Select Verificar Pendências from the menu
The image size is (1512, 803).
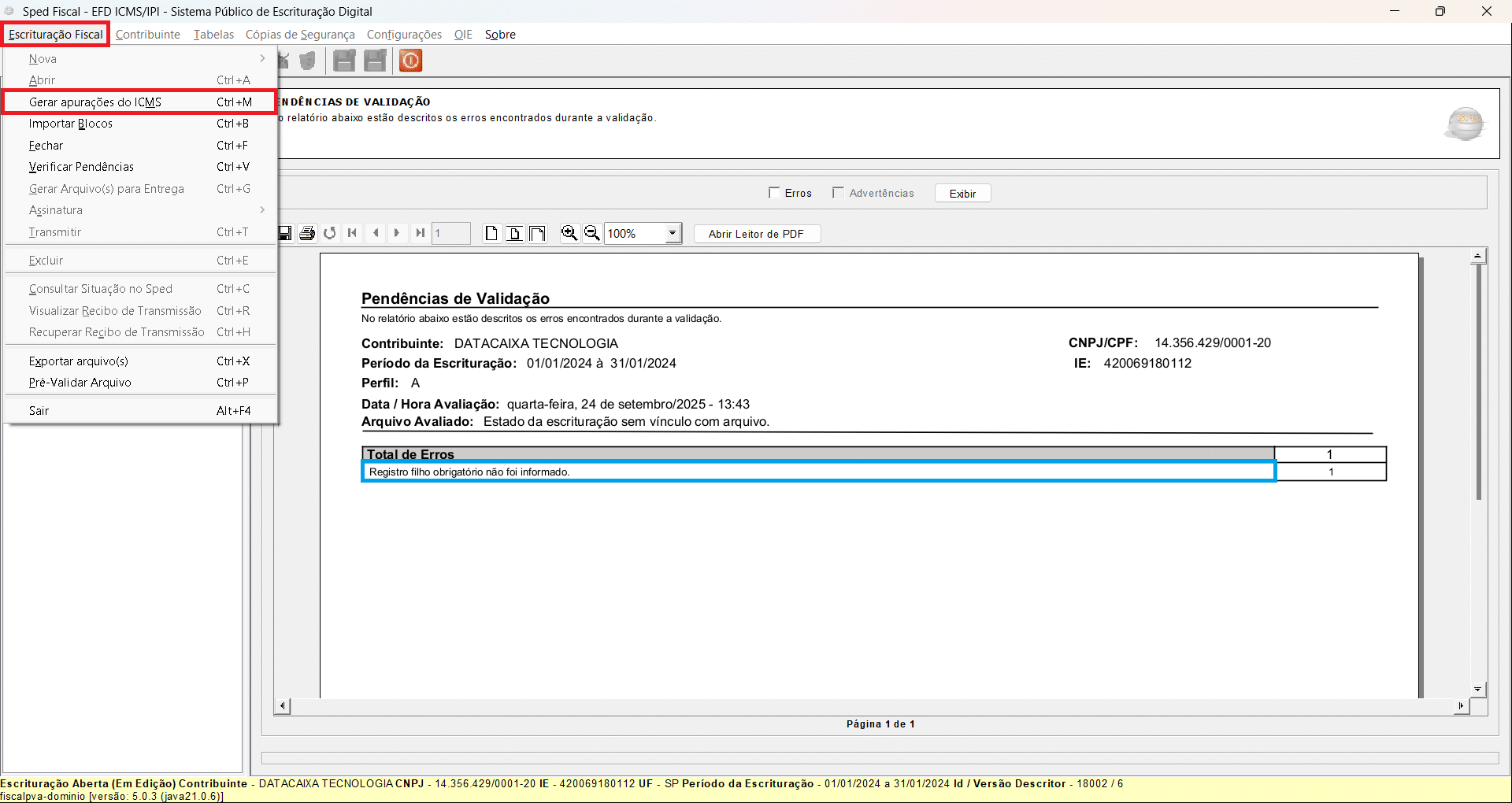[x=81, y=167]
